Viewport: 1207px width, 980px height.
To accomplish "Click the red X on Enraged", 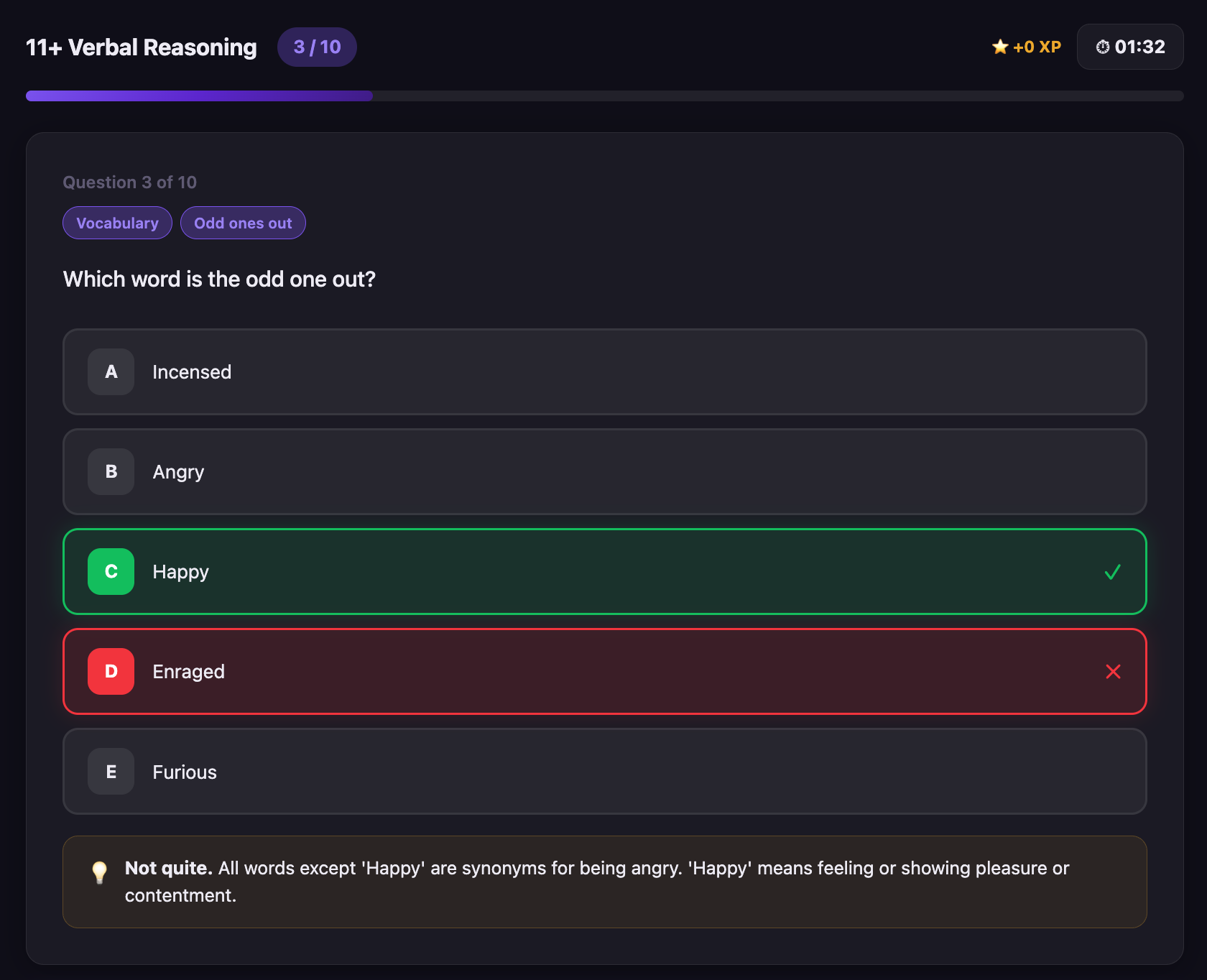I will pos(1113,672).
